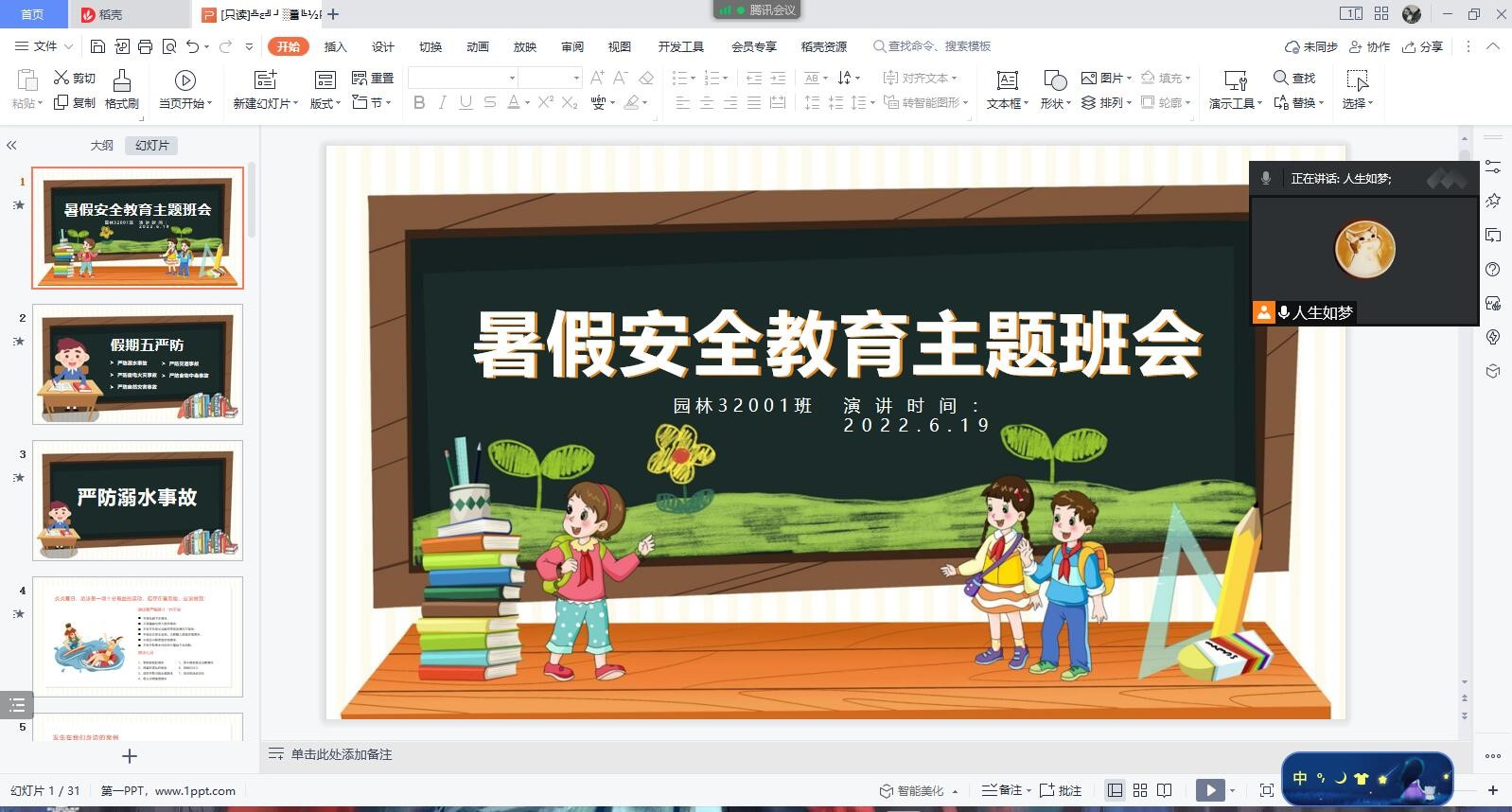Image resolution: width=1512 pixels, height=812 pixels.
Task: Switch to the Outline (大纲) panel tab
Action: (101, 145)
